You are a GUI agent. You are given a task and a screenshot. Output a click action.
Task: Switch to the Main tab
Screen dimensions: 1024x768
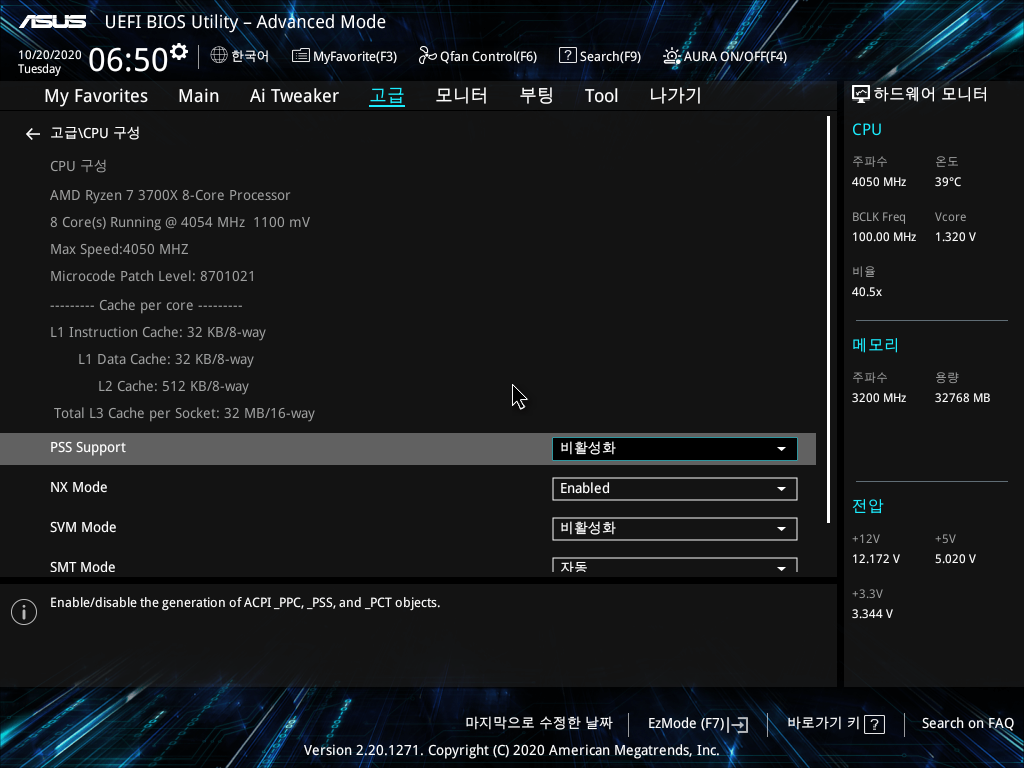(199, 96)
